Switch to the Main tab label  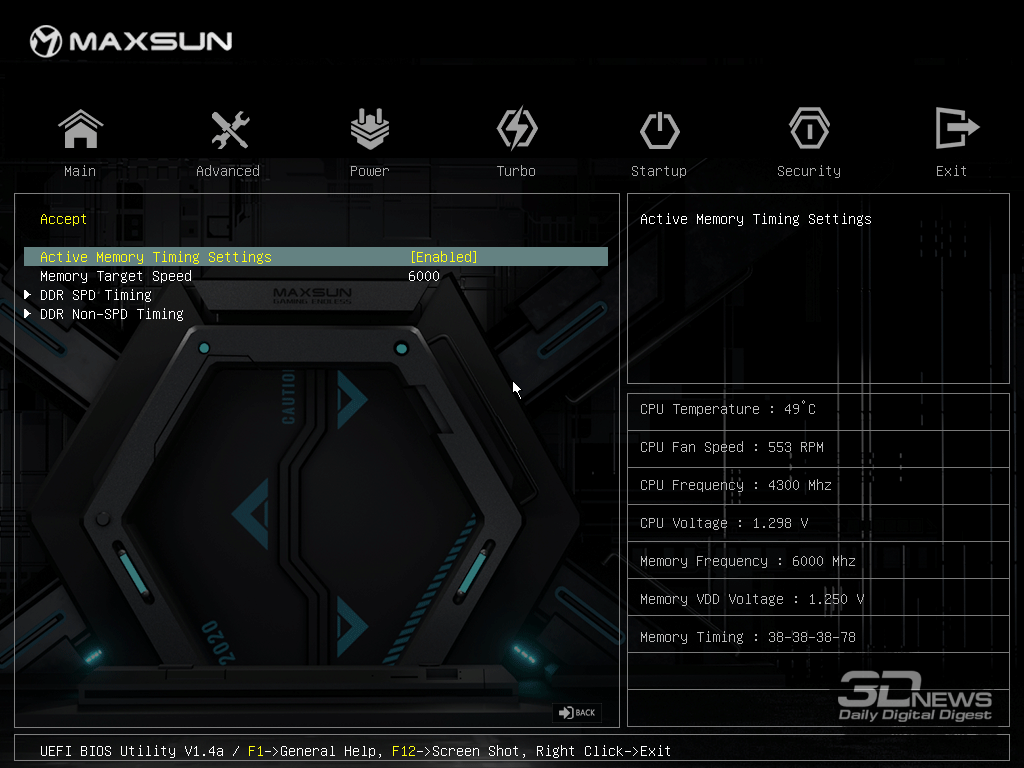pos(80,171)
